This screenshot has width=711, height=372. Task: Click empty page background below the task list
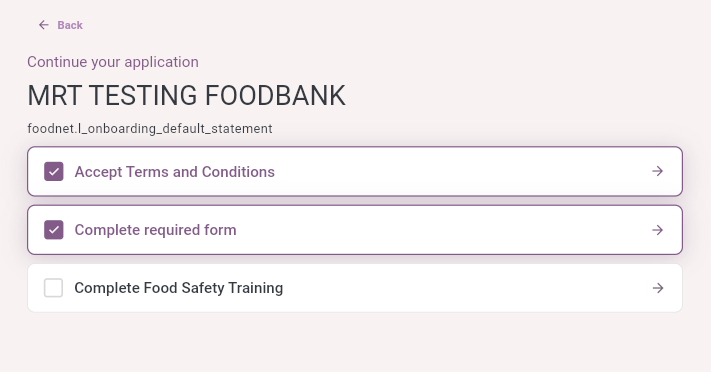356,345
